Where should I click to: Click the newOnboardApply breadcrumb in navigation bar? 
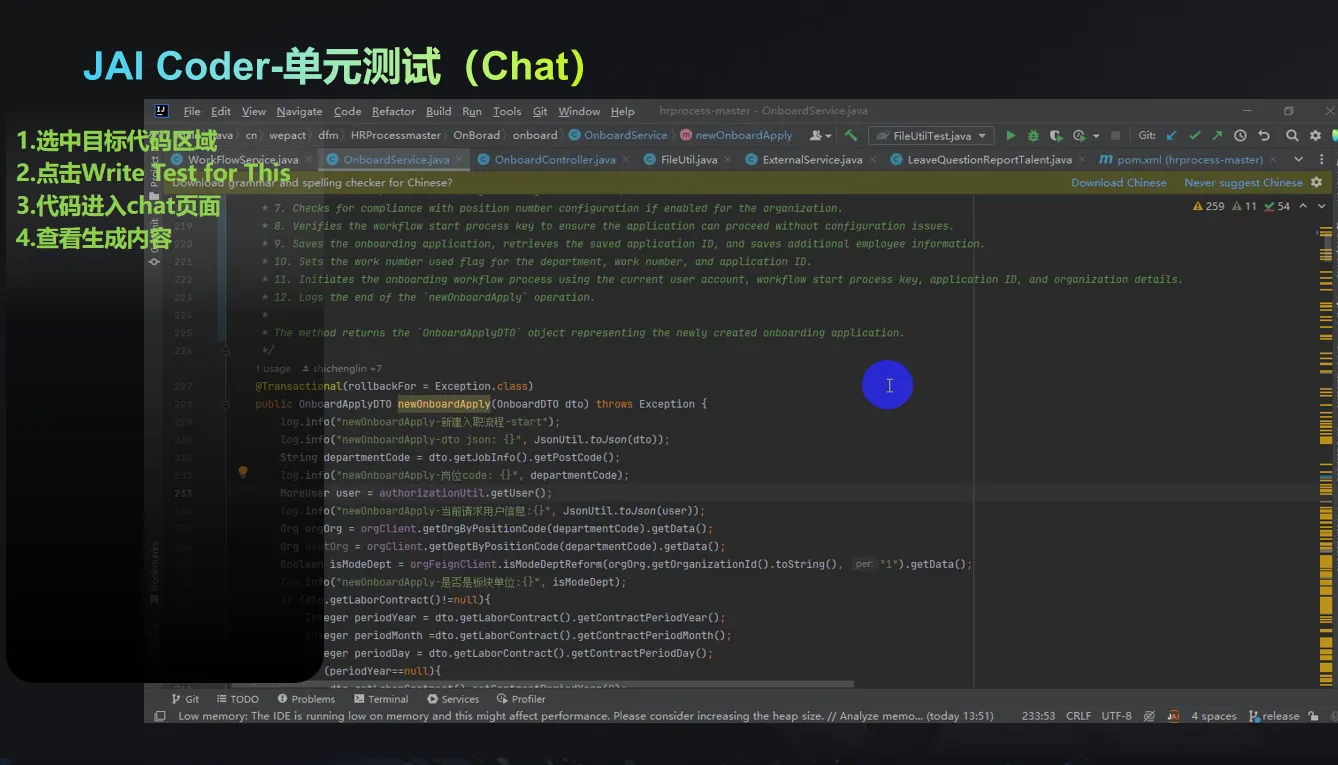click(x=736, y=135)
